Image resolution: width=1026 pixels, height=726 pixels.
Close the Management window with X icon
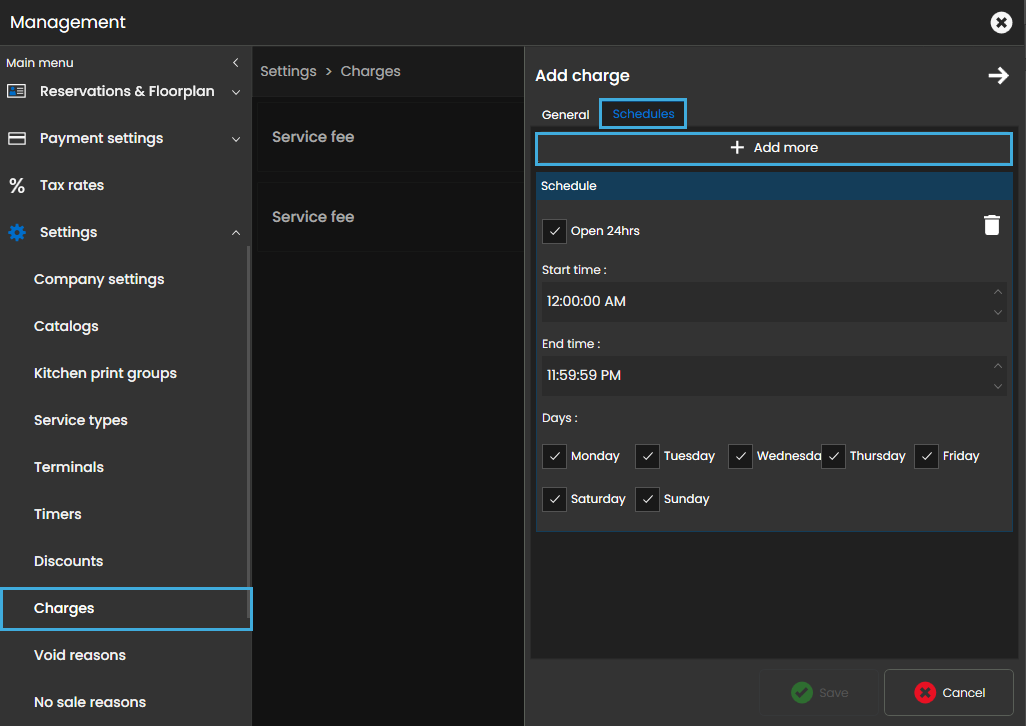coord(1001,22)
